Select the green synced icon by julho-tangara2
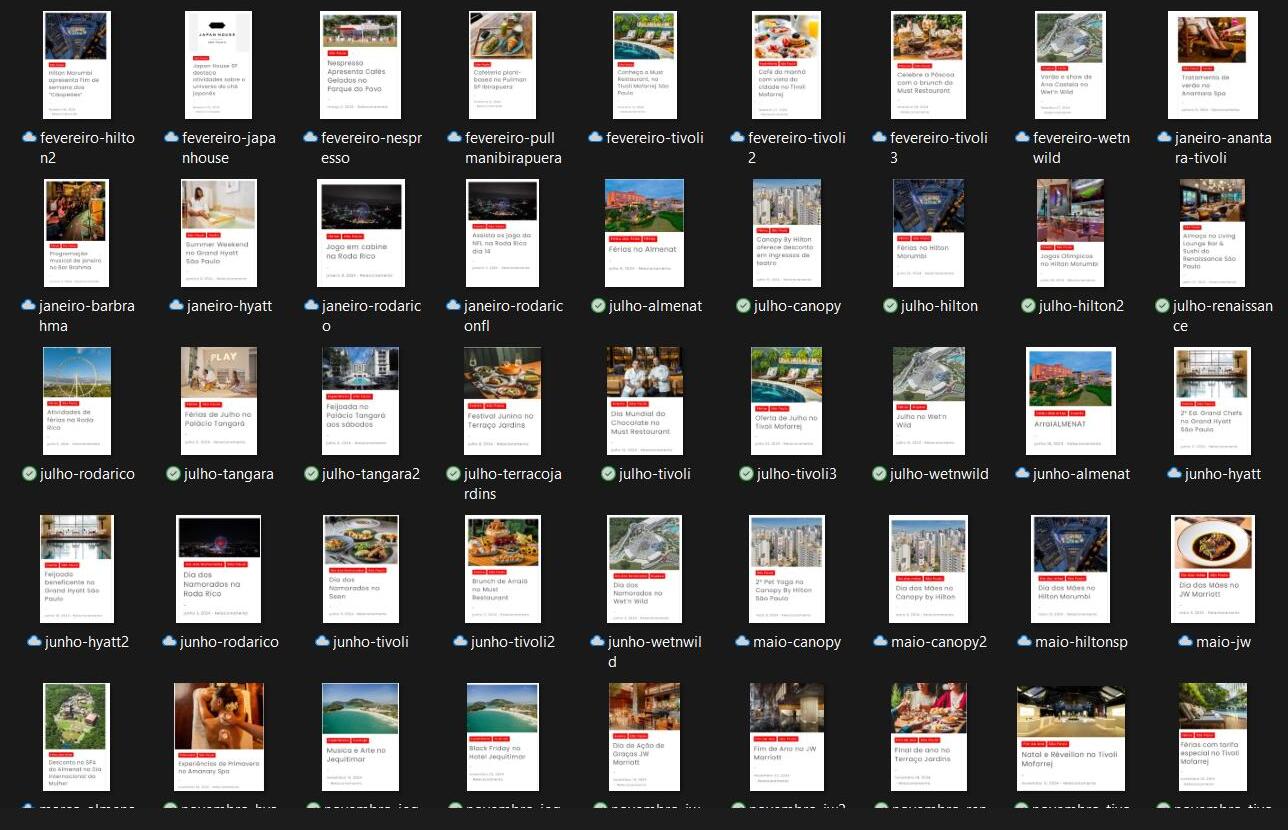Screen dimensions: 1288x830 (x=312, y=474)
